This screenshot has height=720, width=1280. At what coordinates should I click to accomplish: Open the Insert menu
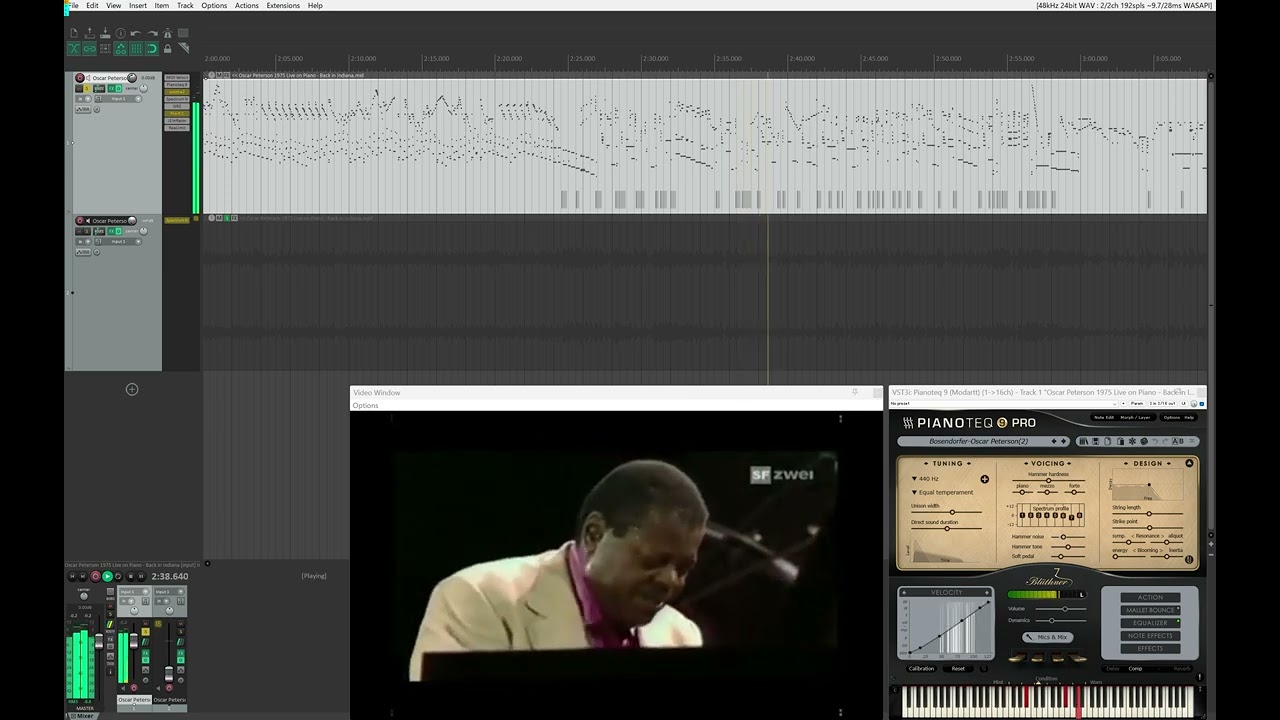138,6
